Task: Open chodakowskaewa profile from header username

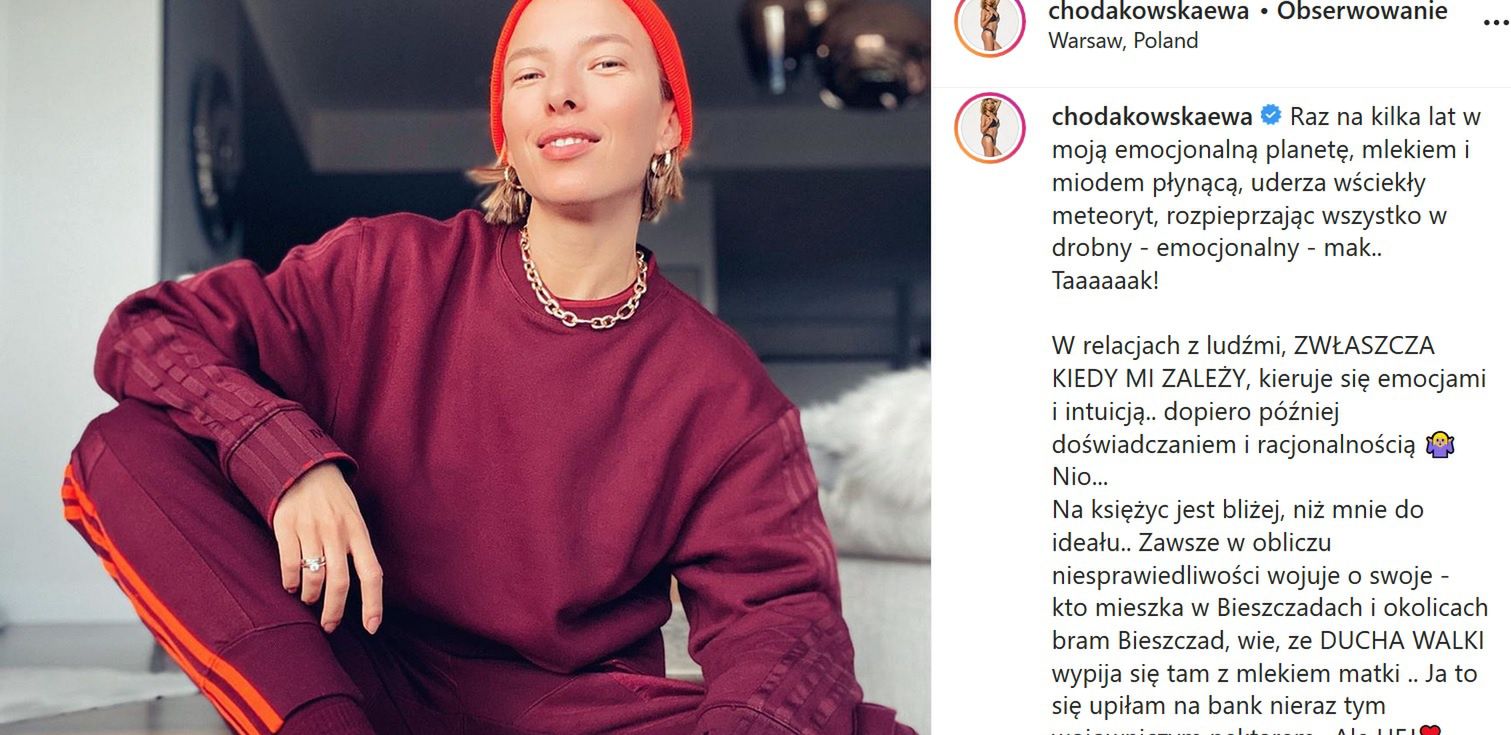Action: [1148, 12]
